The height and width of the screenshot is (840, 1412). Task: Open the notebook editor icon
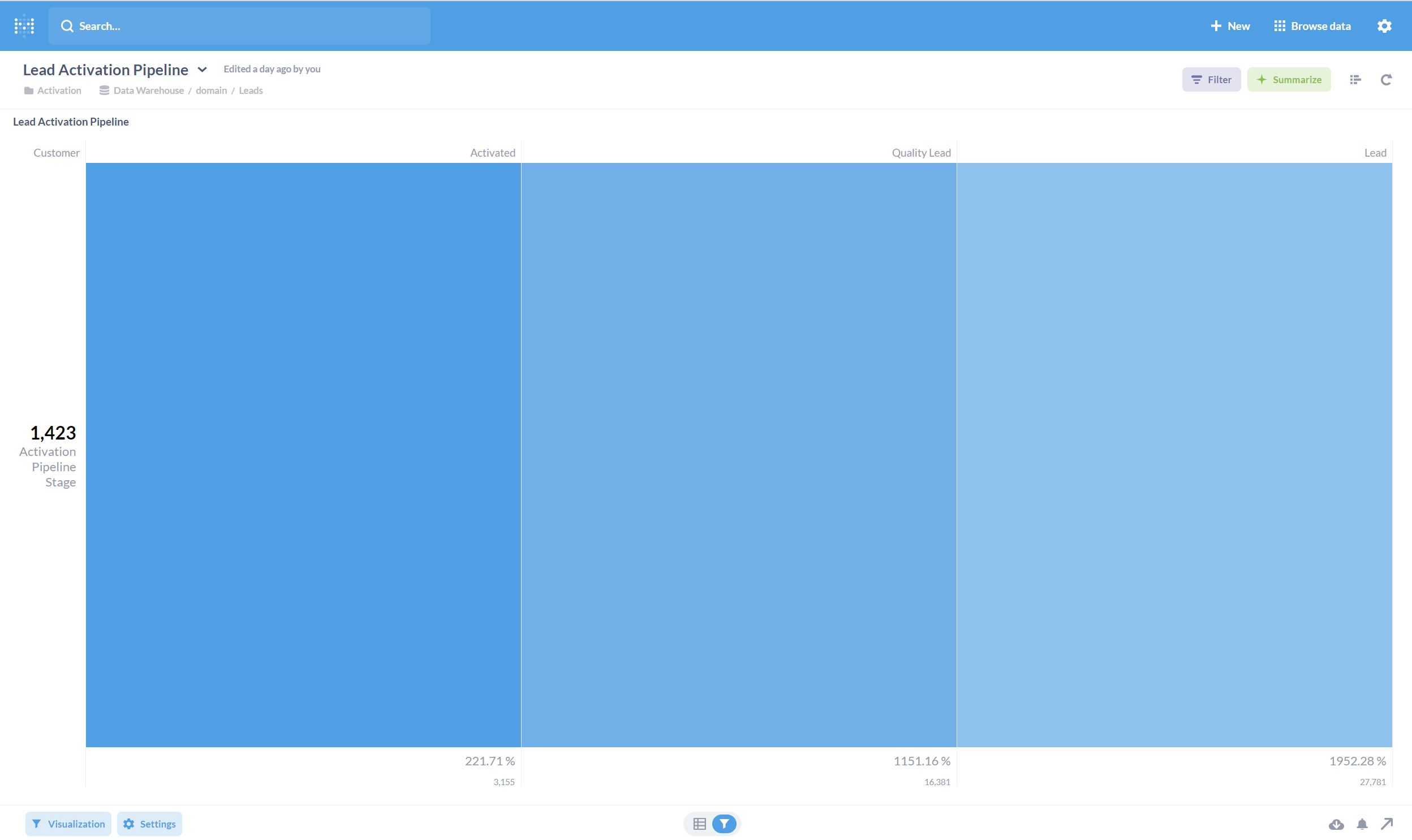point(1355,79)
